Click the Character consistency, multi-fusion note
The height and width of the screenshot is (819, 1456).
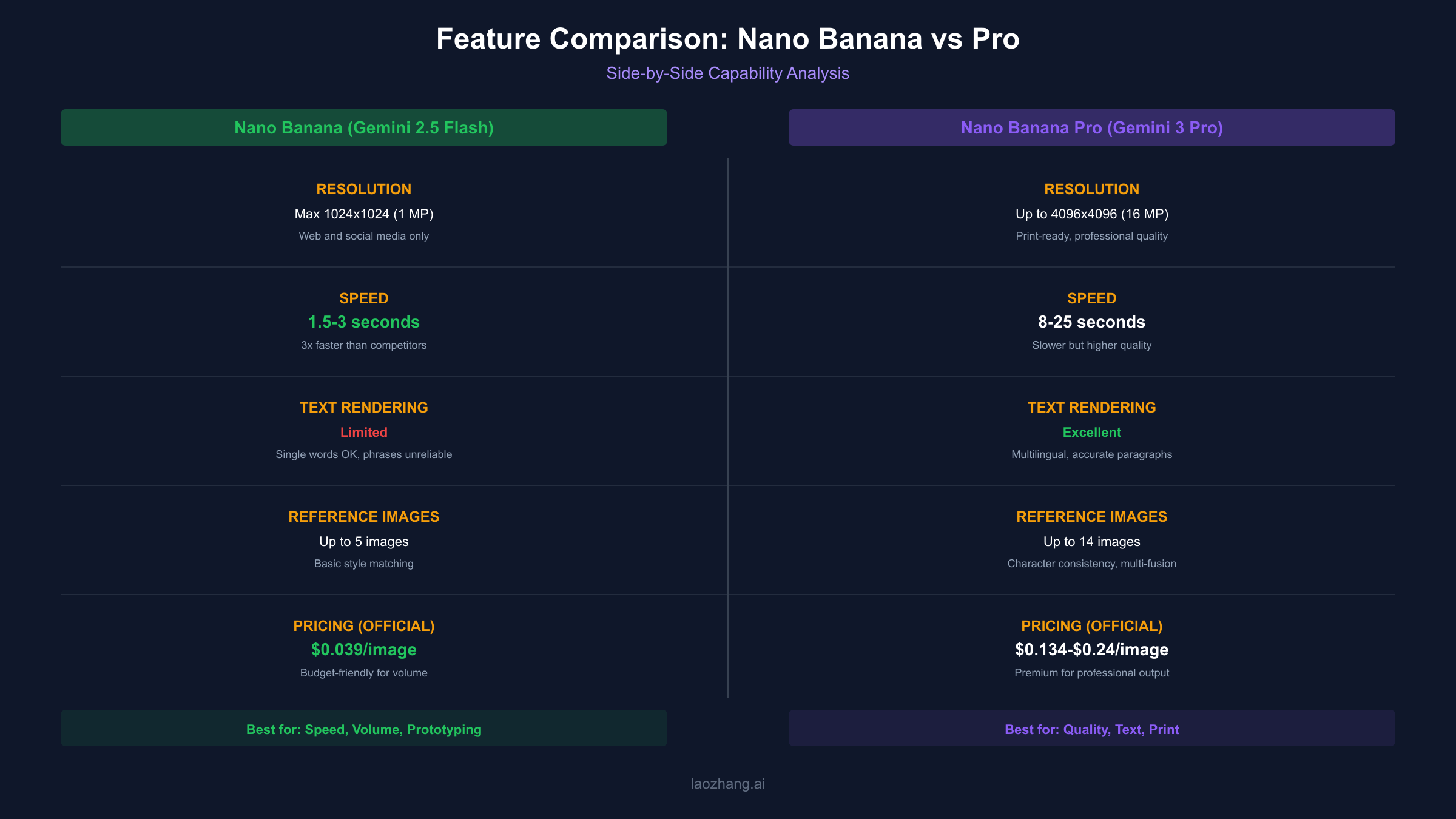(x=1091, y=564)
